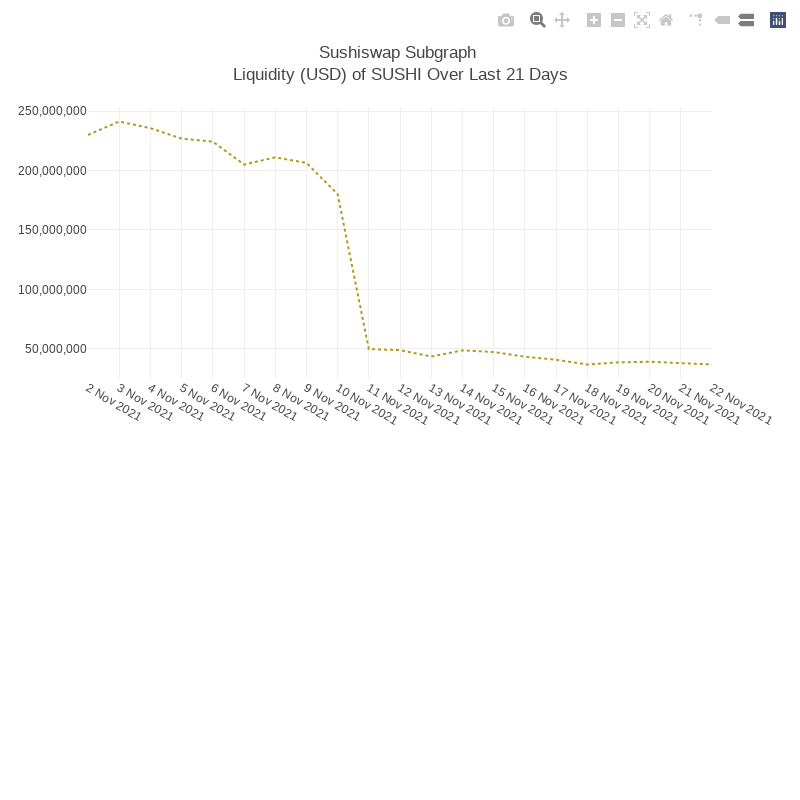Click the '7 Nov 2021' x-axis label

pyautogui.click(x=269, y=403)
